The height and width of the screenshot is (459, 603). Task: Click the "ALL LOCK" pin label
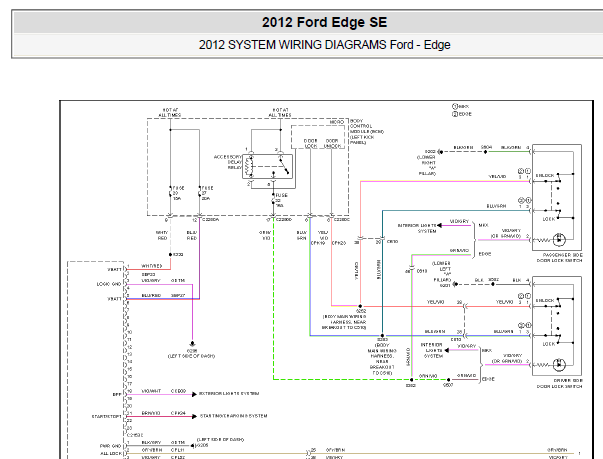click(111, 454)
